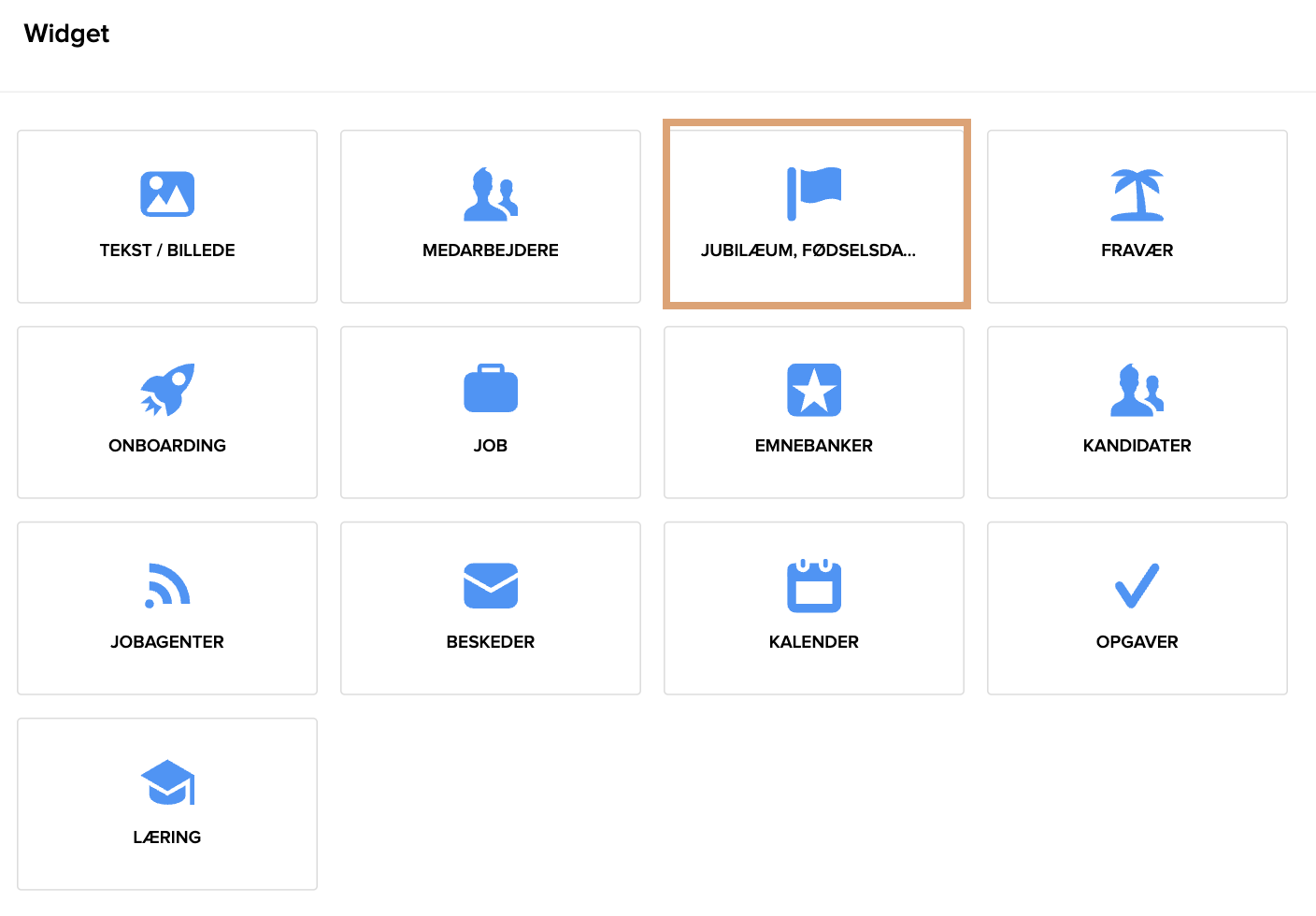Image resolution: width=1316 pixels, height=916 pixels.
Task: Click the star Emnebanker icon
Action: pyautogui.click(x=814, y=390)
